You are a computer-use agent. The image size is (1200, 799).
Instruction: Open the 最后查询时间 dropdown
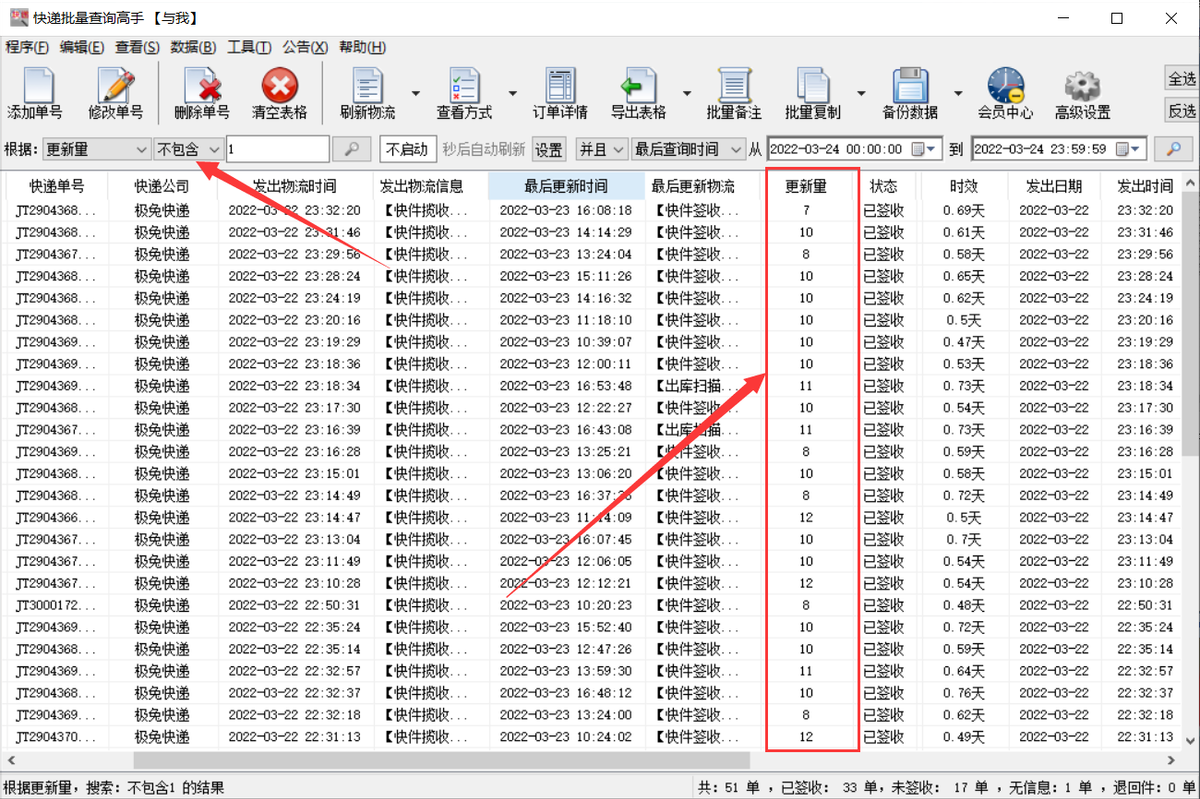pyautogui.click(x=687, y=149)
